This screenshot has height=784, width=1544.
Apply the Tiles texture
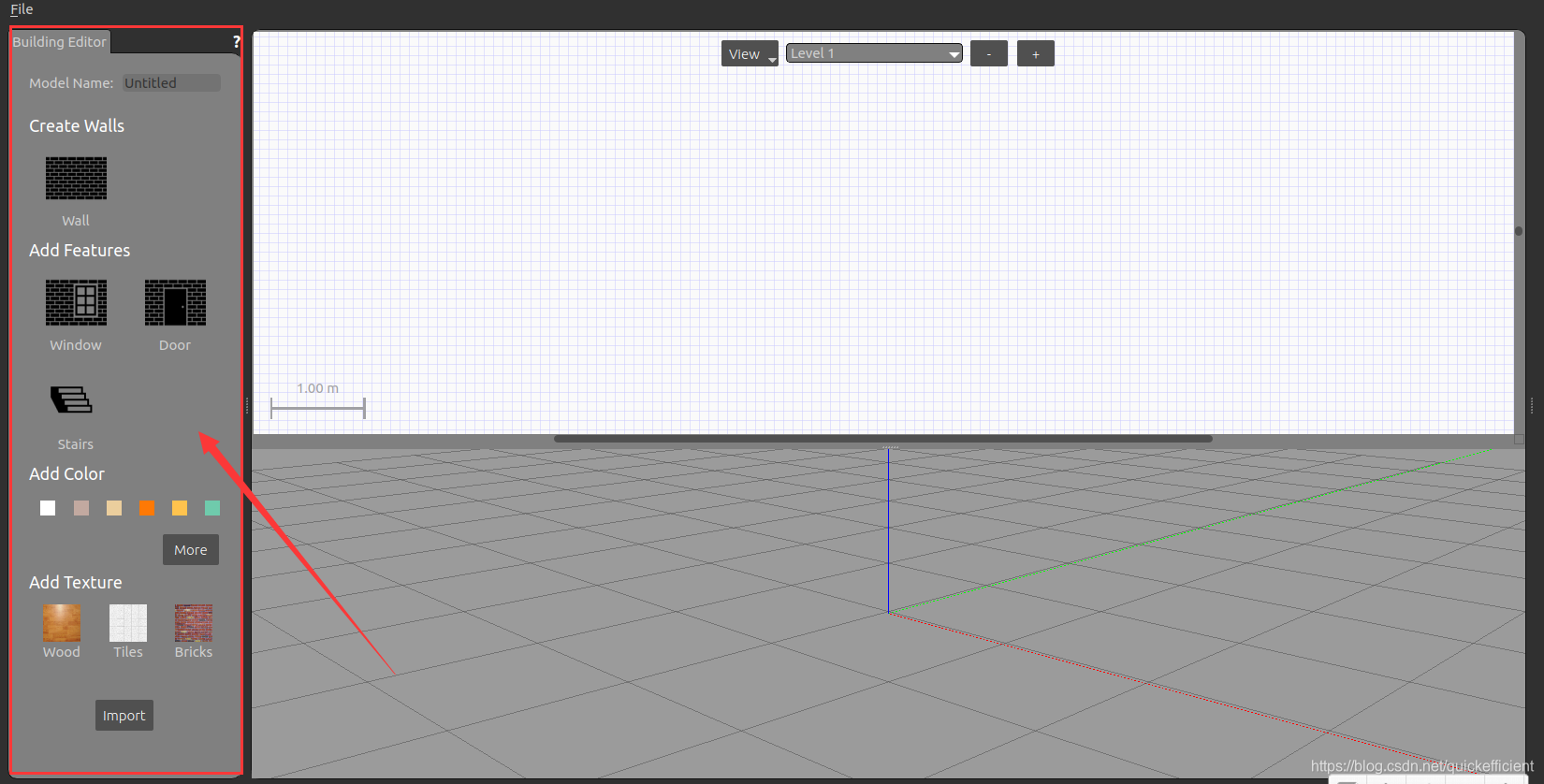[128, 622]
